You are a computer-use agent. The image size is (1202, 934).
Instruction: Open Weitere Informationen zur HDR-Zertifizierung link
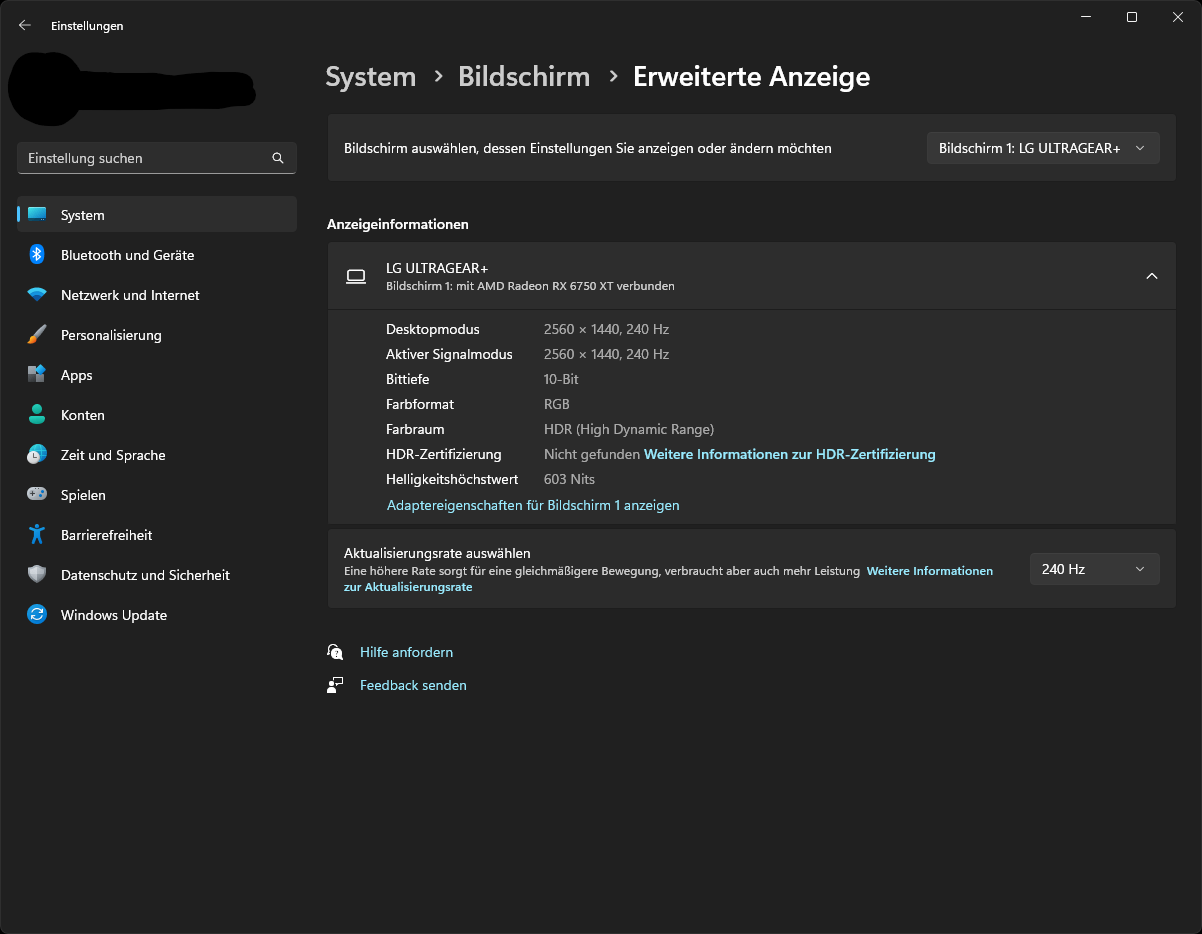(x=789, y=454)
